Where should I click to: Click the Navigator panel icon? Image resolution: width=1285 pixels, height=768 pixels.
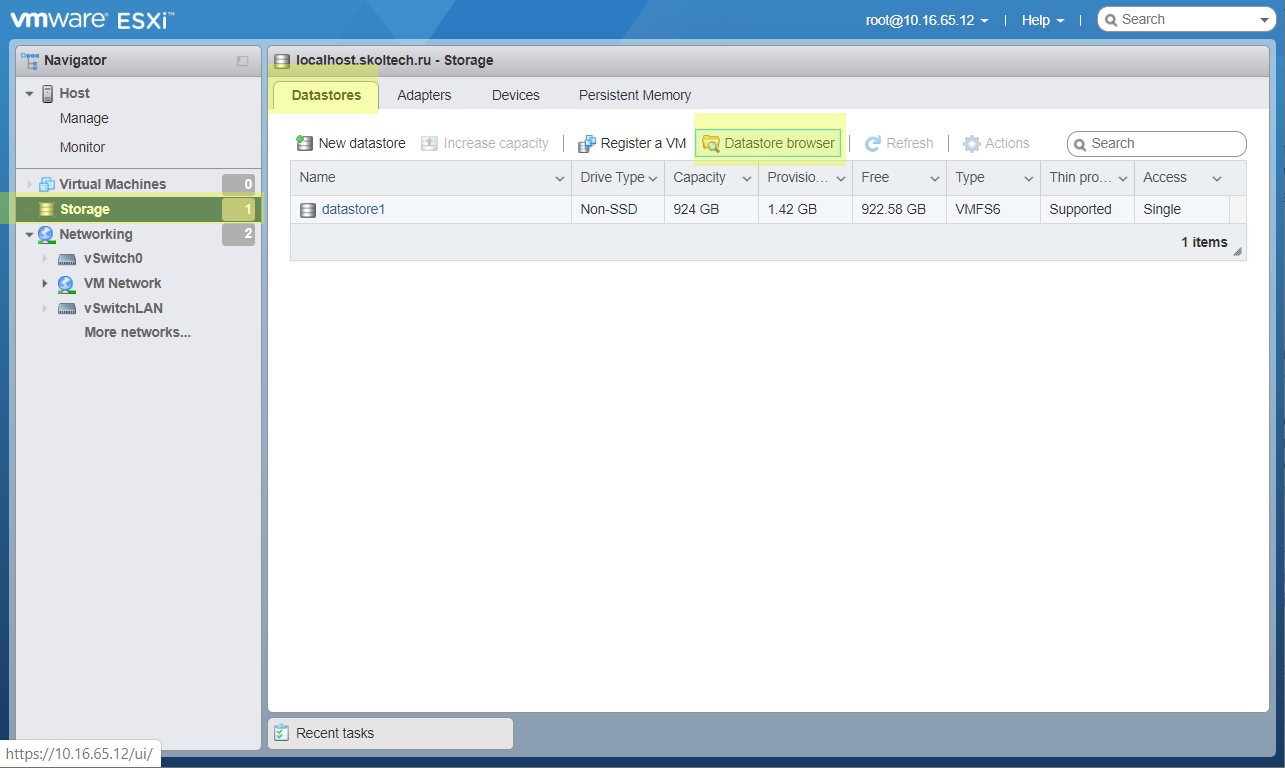(30, 60)
